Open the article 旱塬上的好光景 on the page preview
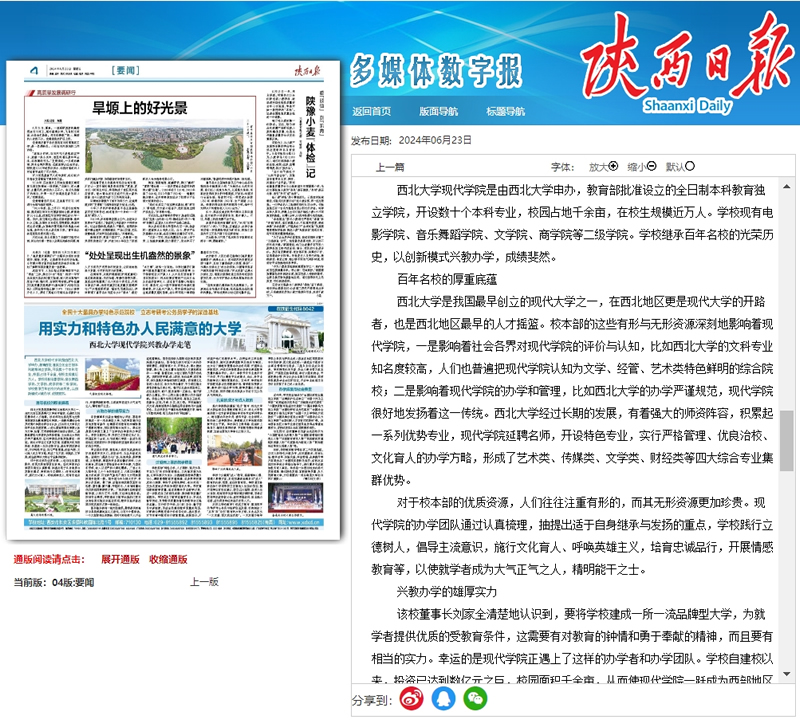800x720 pixels. 140,108
